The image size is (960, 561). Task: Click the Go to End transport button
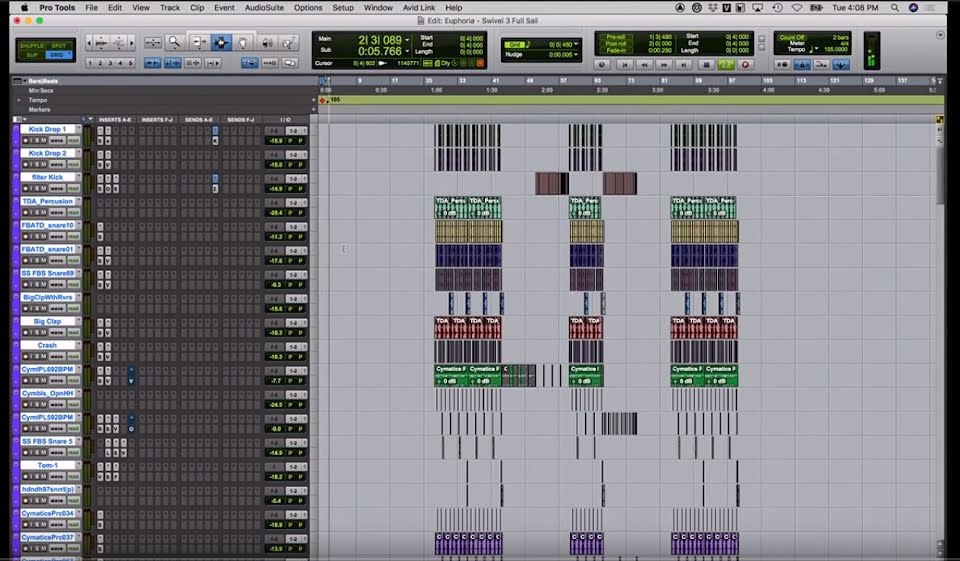pyautogui.click(x=684, y=64)
